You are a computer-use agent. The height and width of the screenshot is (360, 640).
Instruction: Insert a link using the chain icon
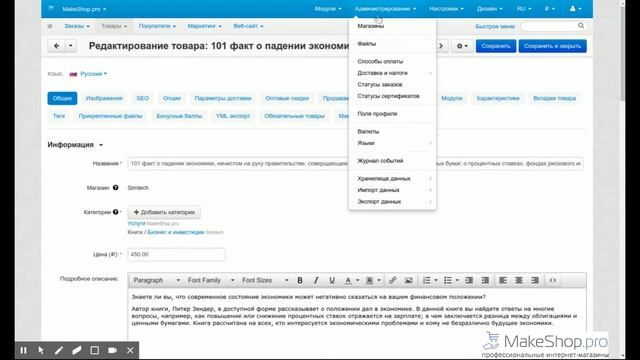pyautogui.click(x=392, y=280)
